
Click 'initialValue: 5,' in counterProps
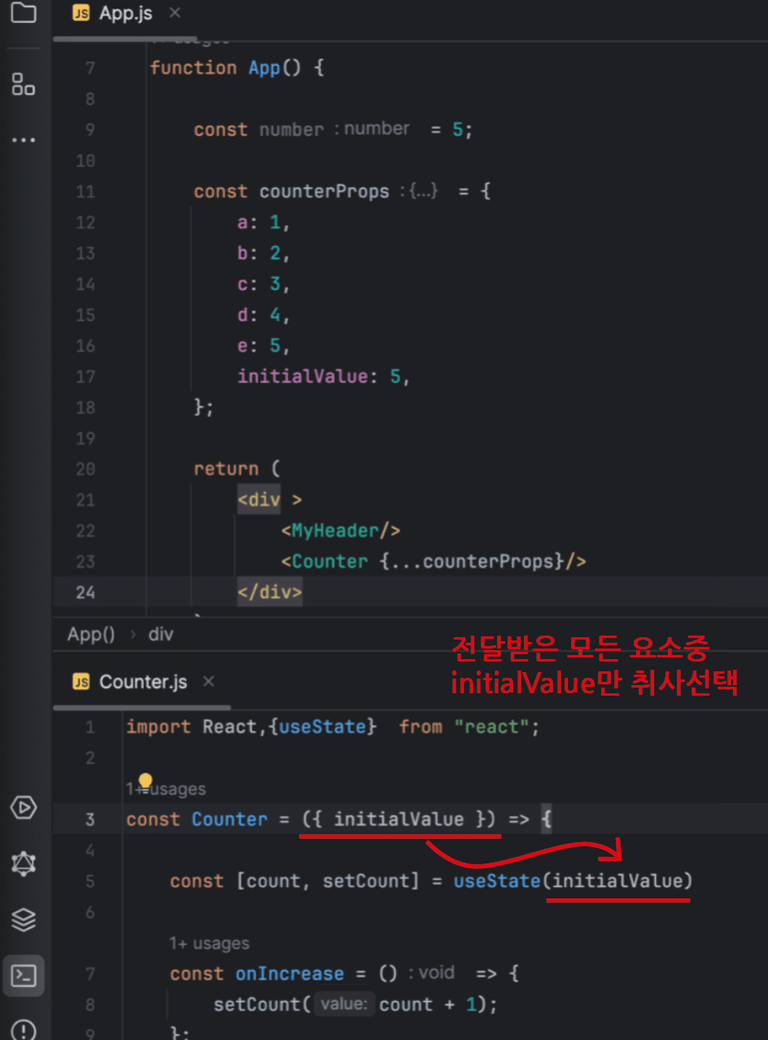pyautogui.click(x=324, y=377)
